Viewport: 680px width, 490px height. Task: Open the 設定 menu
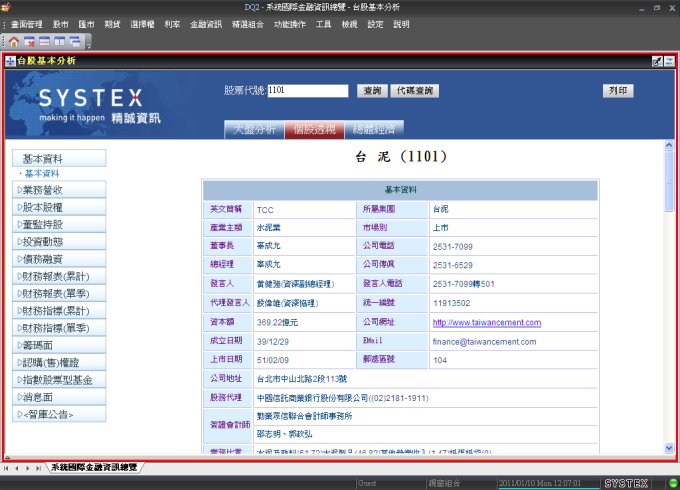click(375, 25)
